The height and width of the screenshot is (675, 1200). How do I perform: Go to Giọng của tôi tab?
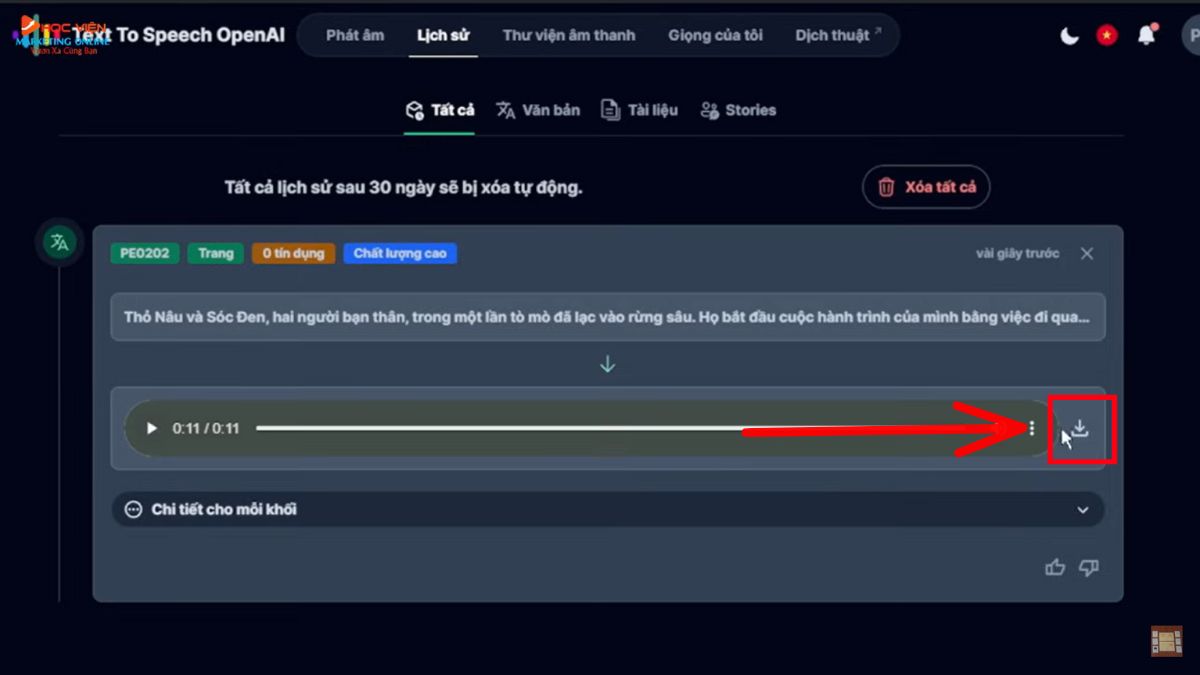715,35
